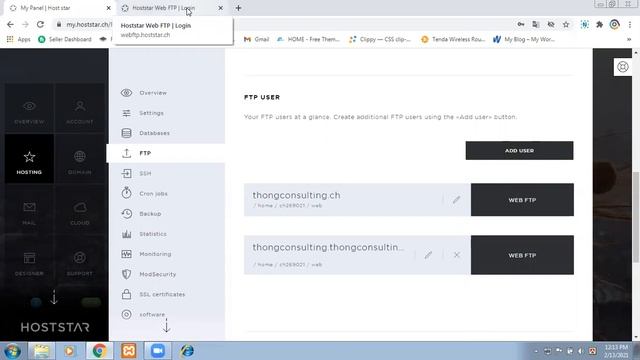
Task: Open the ModSecurity shield icon
Action: coord(127,274)
